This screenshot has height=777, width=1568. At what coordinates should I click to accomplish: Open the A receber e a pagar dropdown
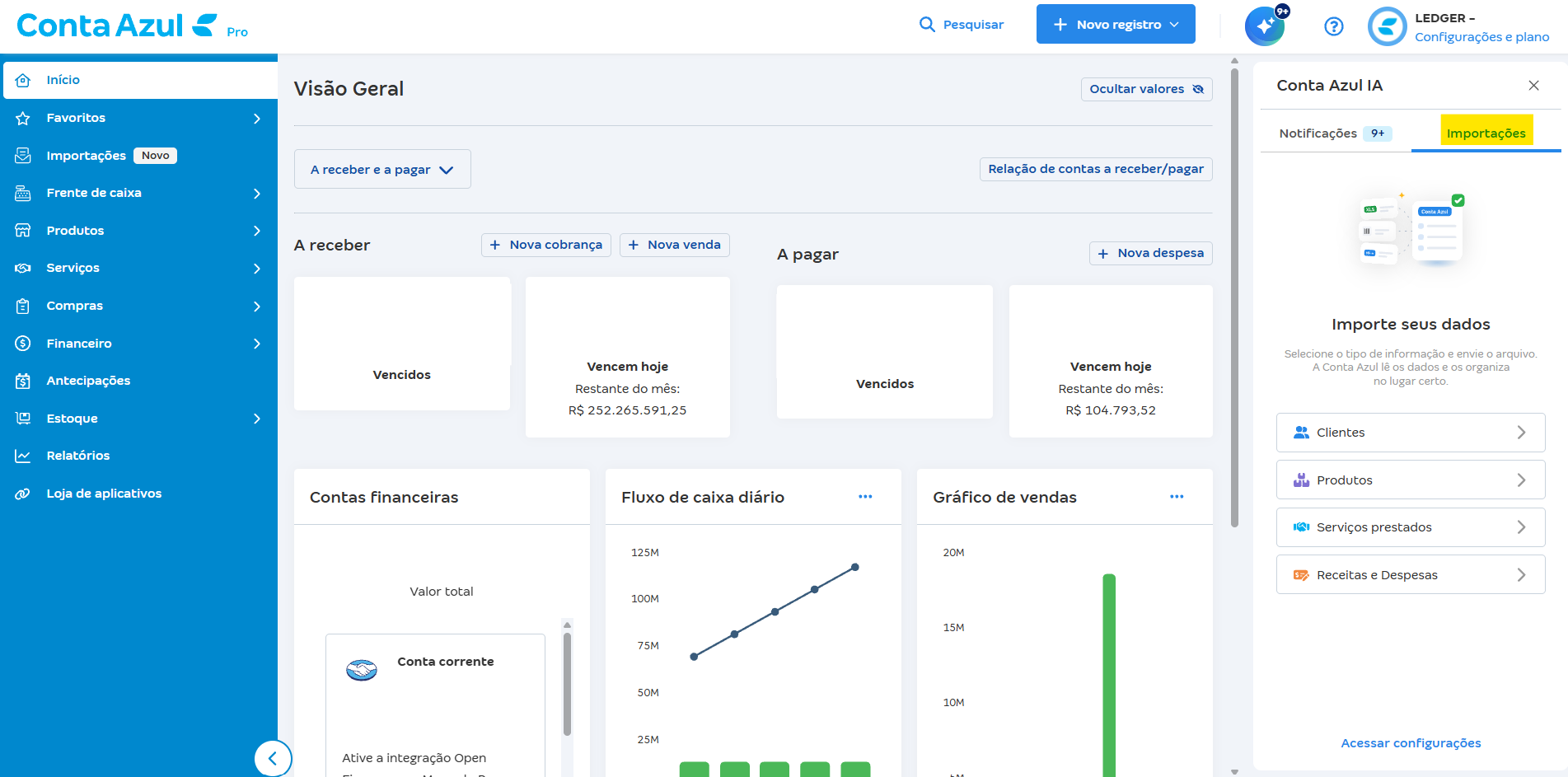coord(382,169)
